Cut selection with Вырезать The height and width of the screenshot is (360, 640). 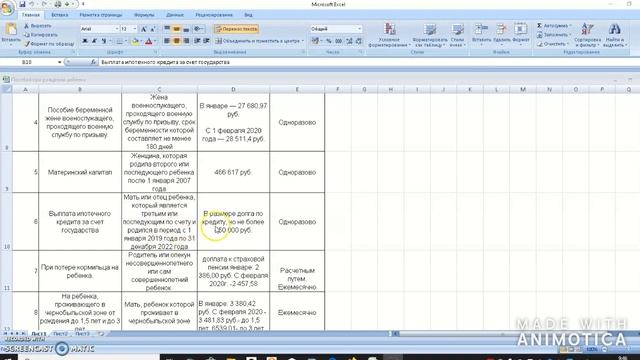pos(38,26)
